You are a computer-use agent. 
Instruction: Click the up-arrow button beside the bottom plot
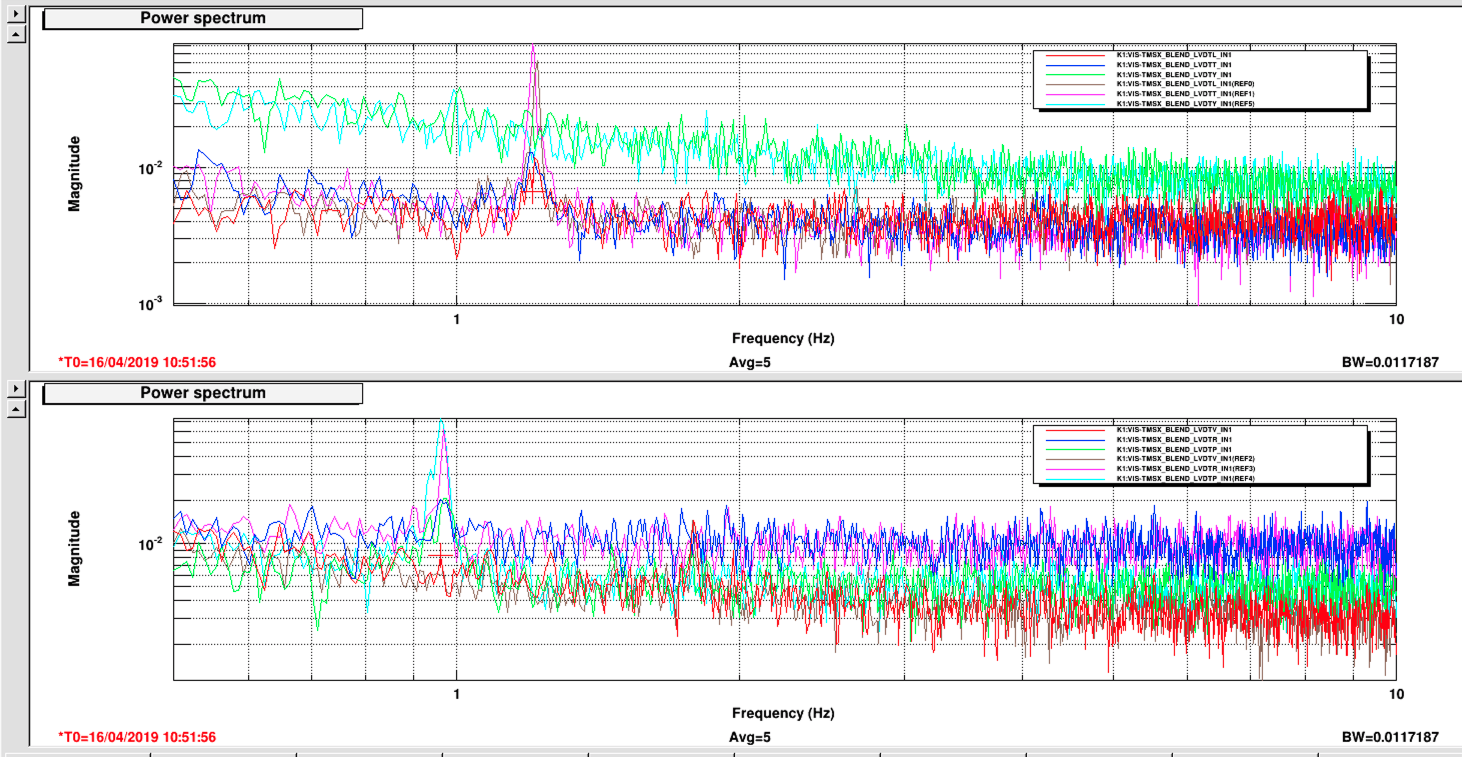point(15,410)
